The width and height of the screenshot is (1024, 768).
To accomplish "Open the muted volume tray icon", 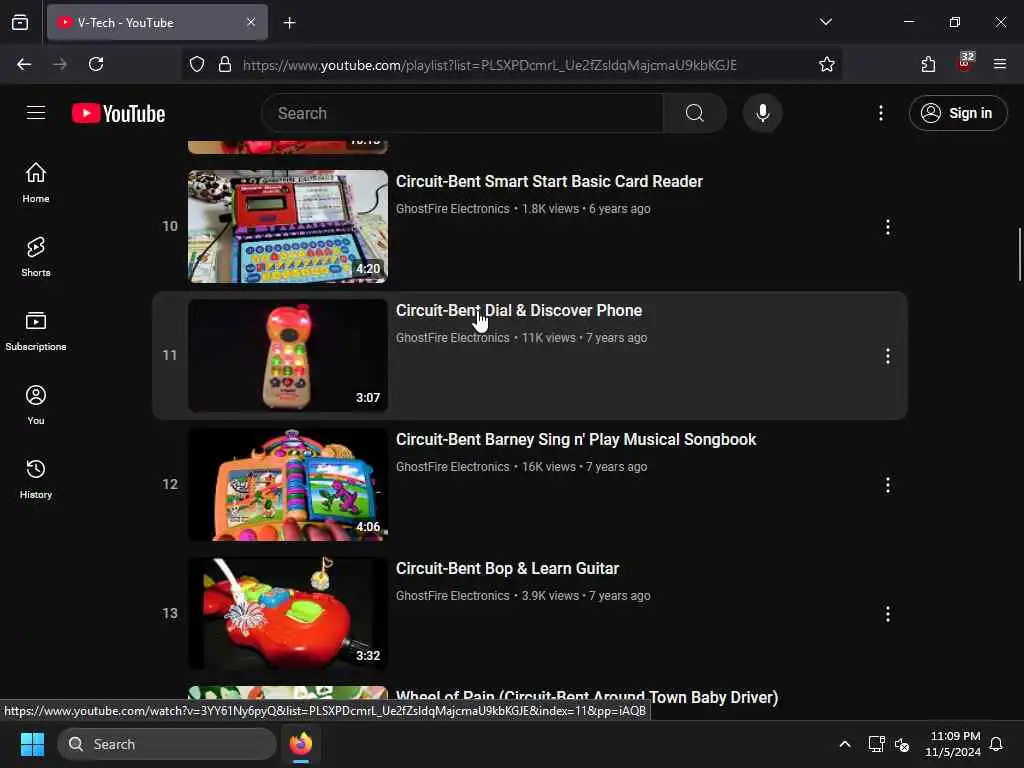I will tap(902, 744).
